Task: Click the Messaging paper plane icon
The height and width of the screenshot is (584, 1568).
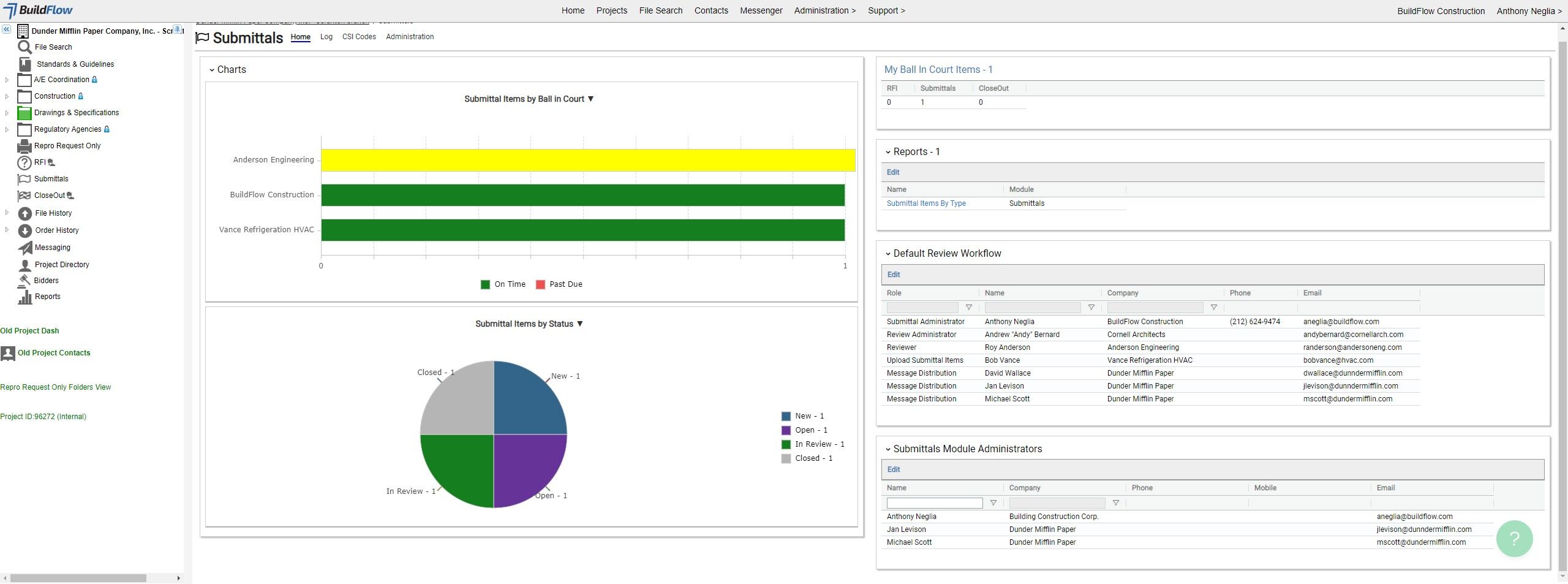Action: (24, 248)
